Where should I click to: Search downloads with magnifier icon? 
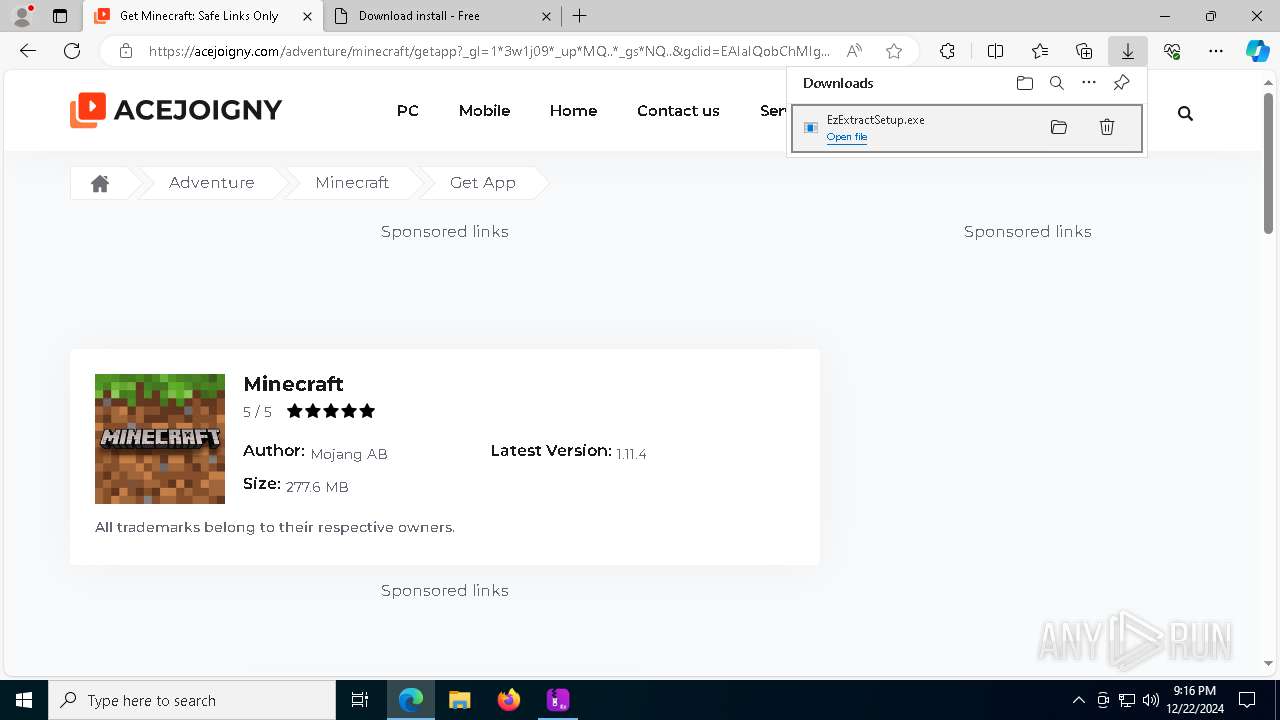tap(1056, 83)
